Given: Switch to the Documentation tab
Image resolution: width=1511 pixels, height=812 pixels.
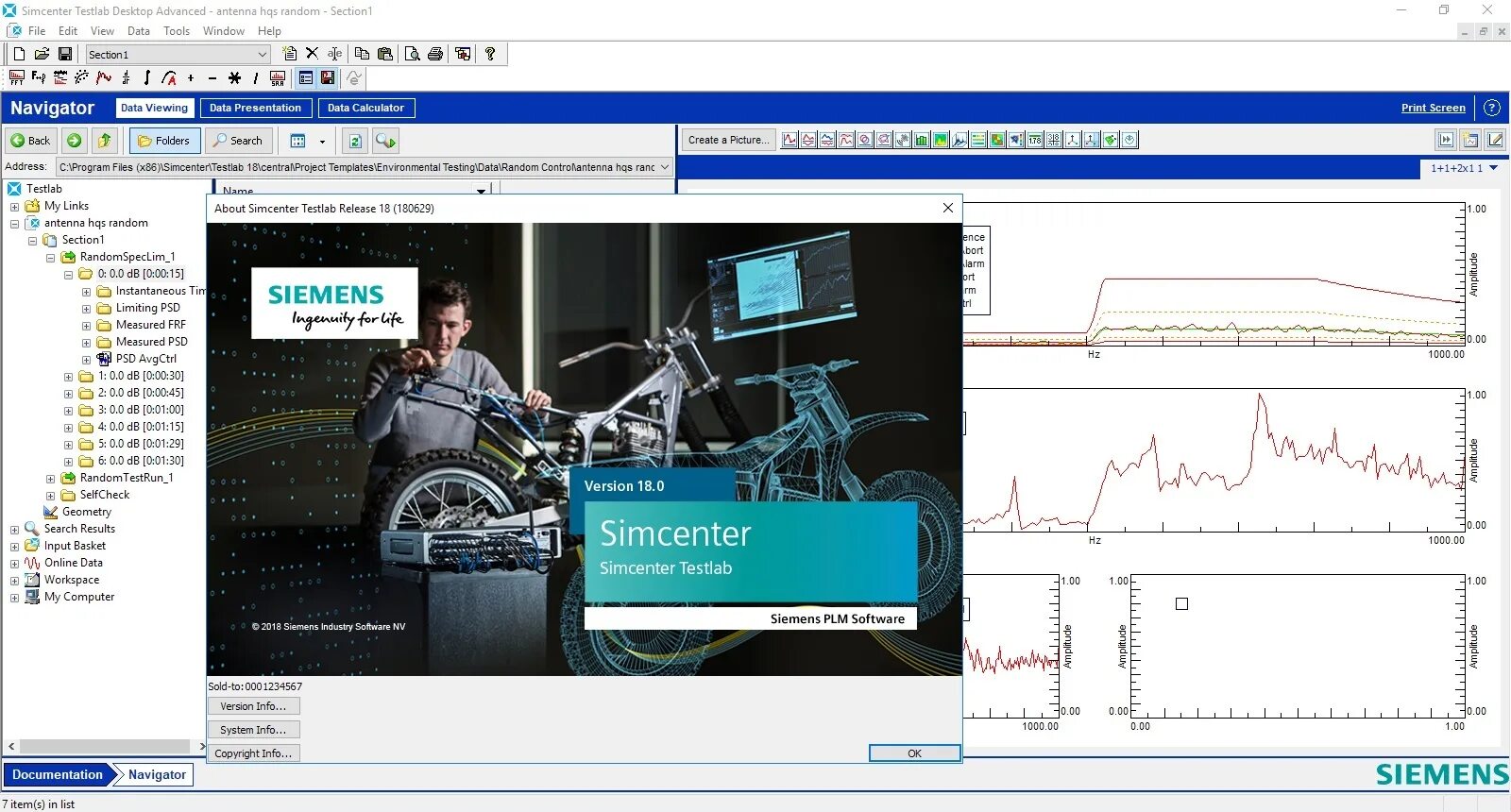Looking at the screenshot, I should (58, 775).
